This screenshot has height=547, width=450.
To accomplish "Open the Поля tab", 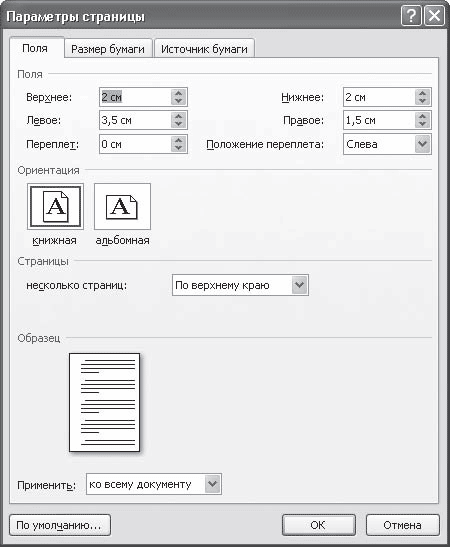I will (35, 48).
